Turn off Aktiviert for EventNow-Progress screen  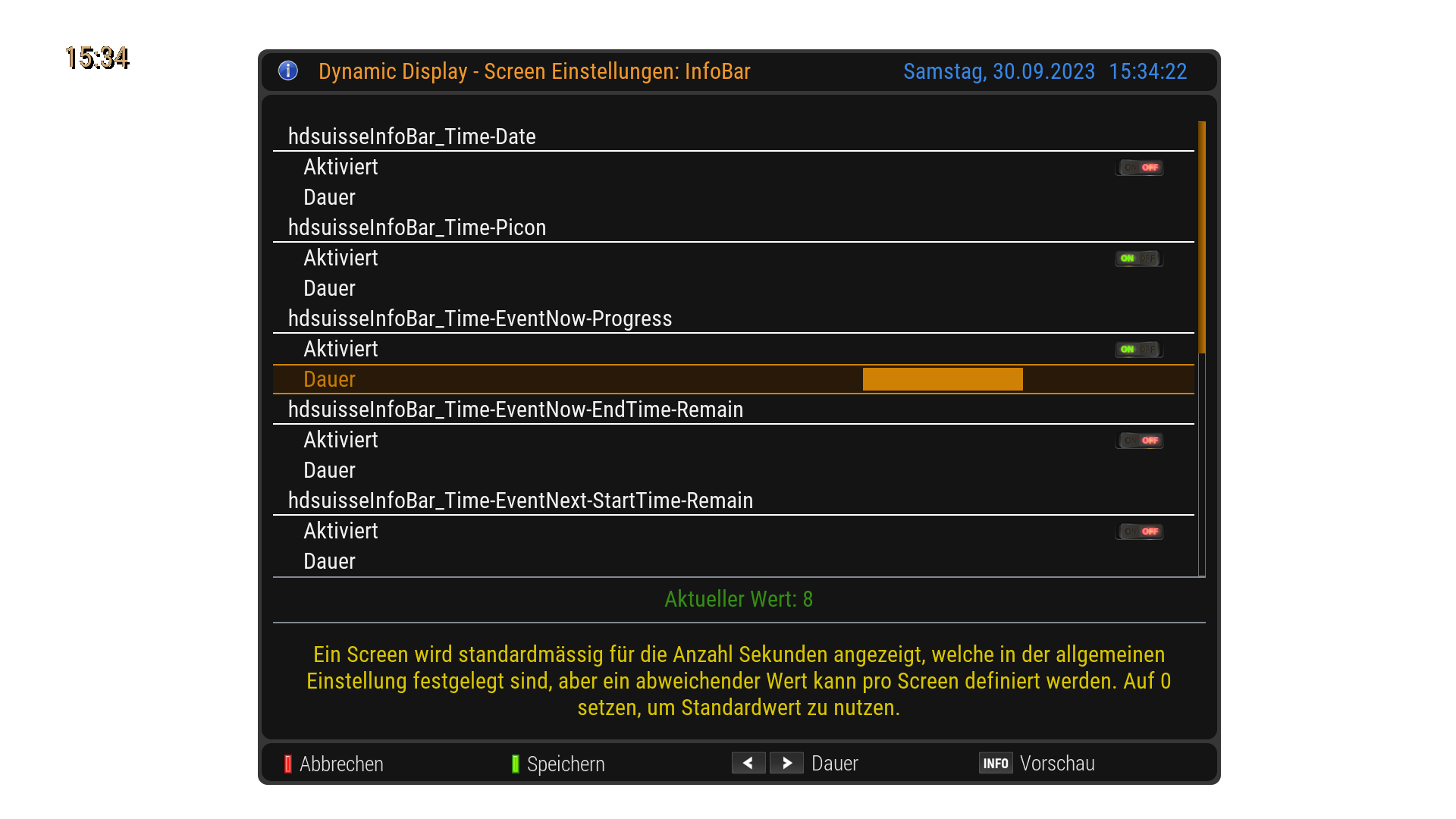coord(1139,349)
